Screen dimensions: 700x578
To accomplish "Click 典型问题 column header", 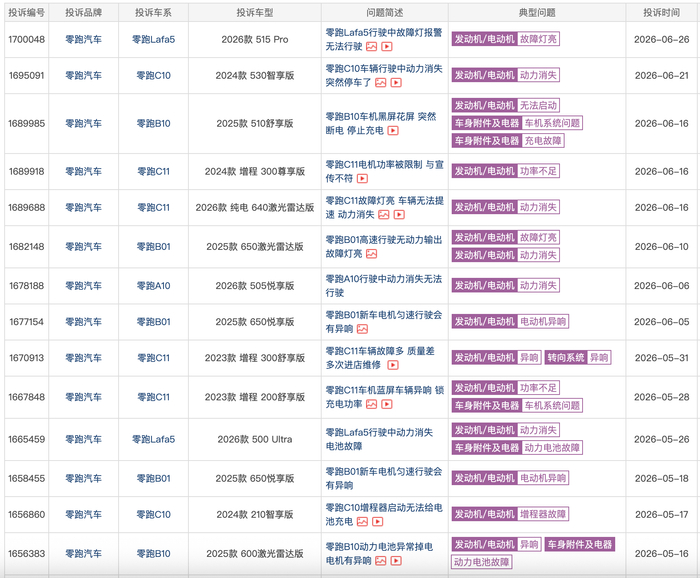I will coord(537,13).
